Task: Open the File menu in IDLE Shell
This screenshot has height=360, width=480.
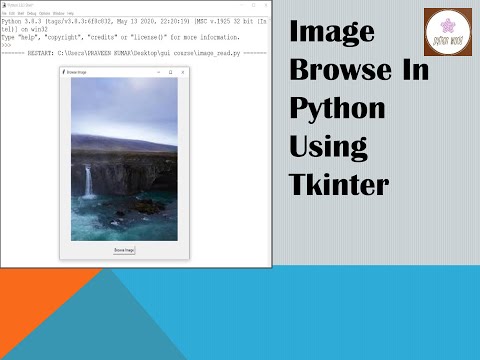Action: click(x=4, y=13)
